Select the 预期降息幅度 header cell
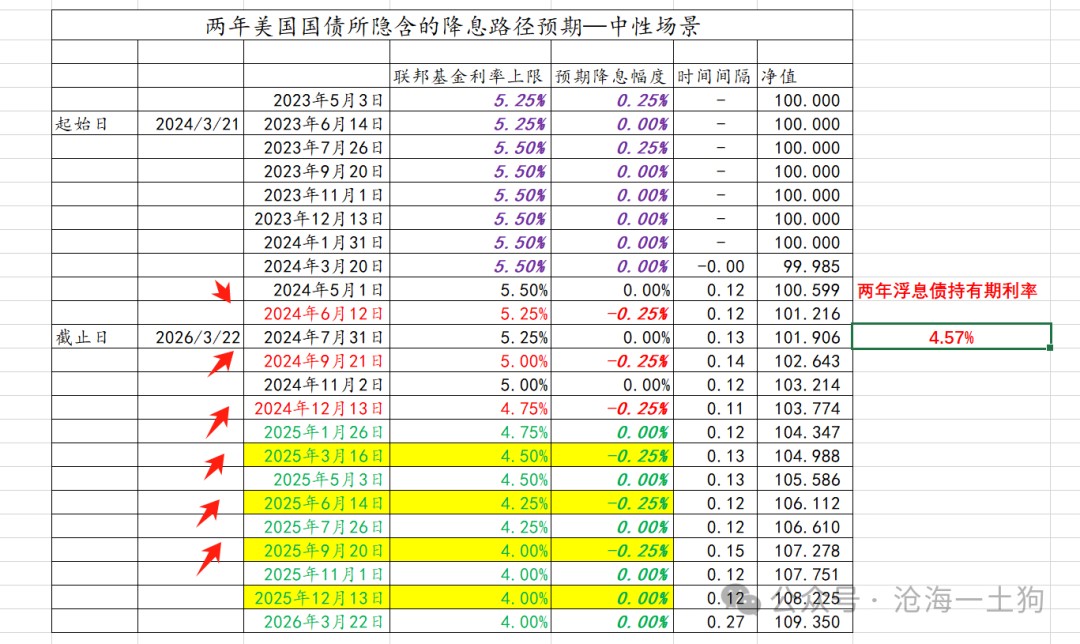1080x644 pixels. 612,76
